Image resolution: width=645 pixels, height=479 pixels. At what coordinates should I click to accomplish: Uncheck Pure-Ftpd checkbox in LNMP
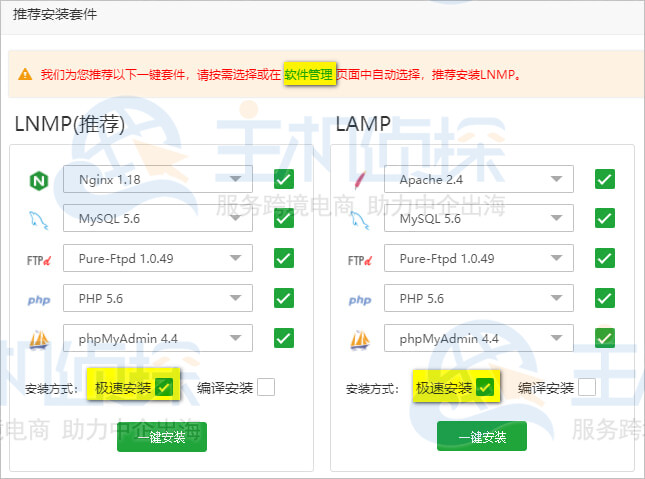tap(284, 258)
